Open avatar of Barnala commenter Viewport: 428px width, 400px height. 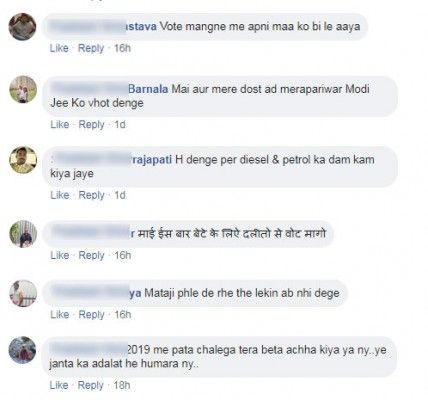[23, 89]
